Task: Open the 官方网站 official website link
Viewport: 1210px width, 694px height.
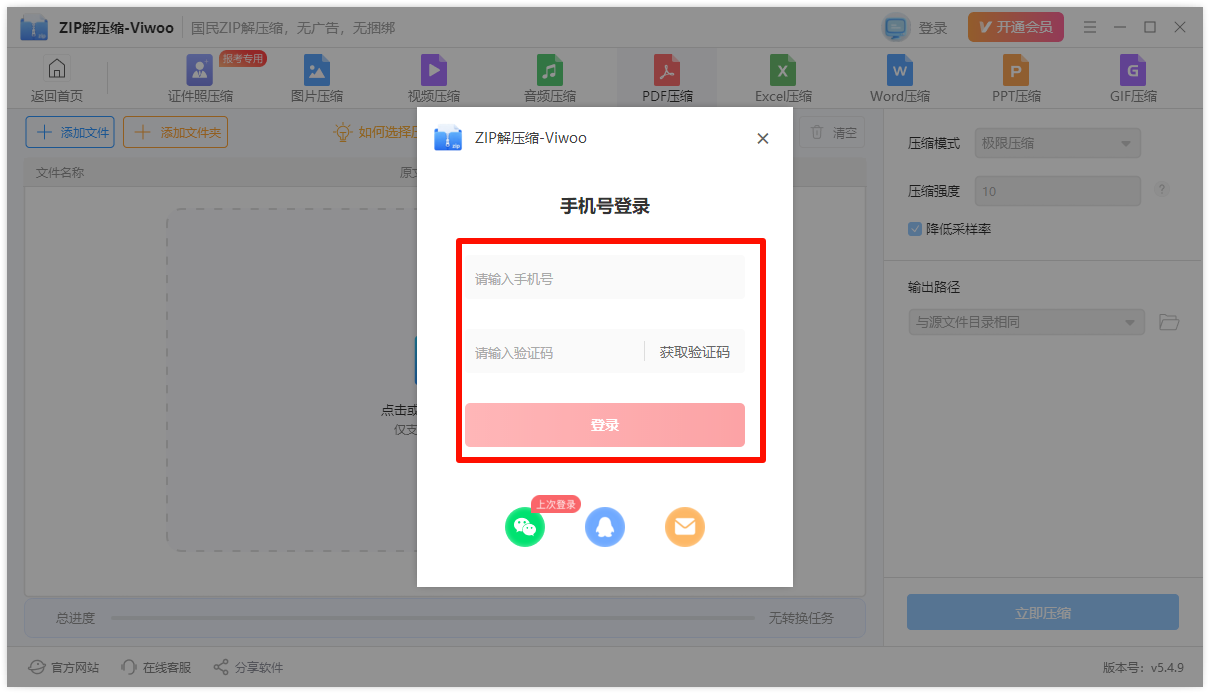Action: pyautogui.click(x=64, y=667)
